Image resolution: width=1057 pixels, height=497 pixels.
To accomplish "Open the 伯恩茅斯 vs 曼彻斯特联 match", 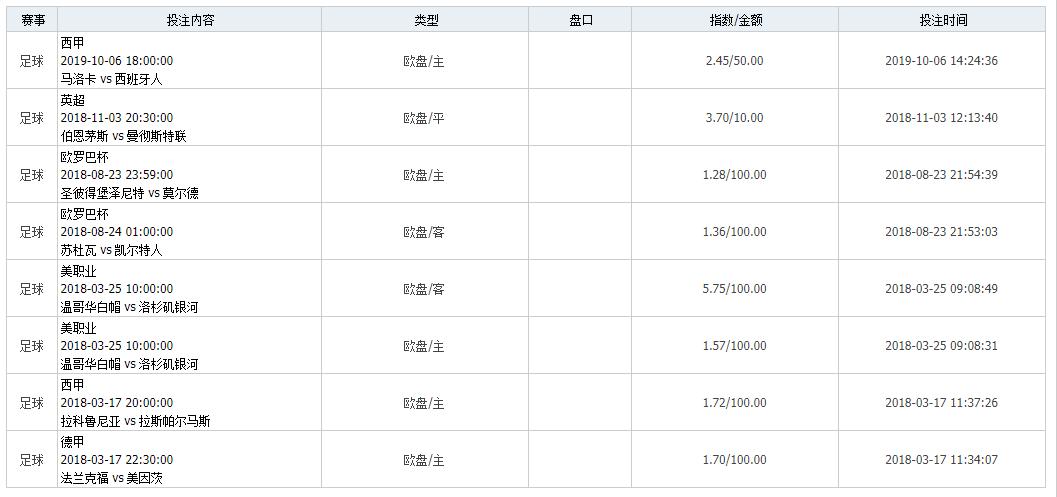I will [x=123, y=136].
